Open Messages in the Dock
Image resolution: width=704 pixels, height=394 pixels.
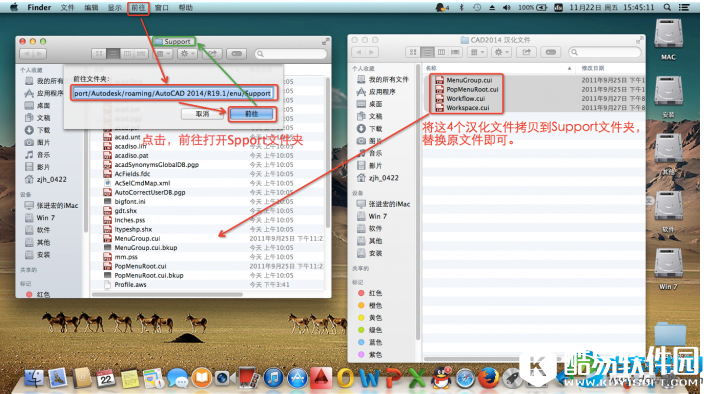[x=178, y=378]
